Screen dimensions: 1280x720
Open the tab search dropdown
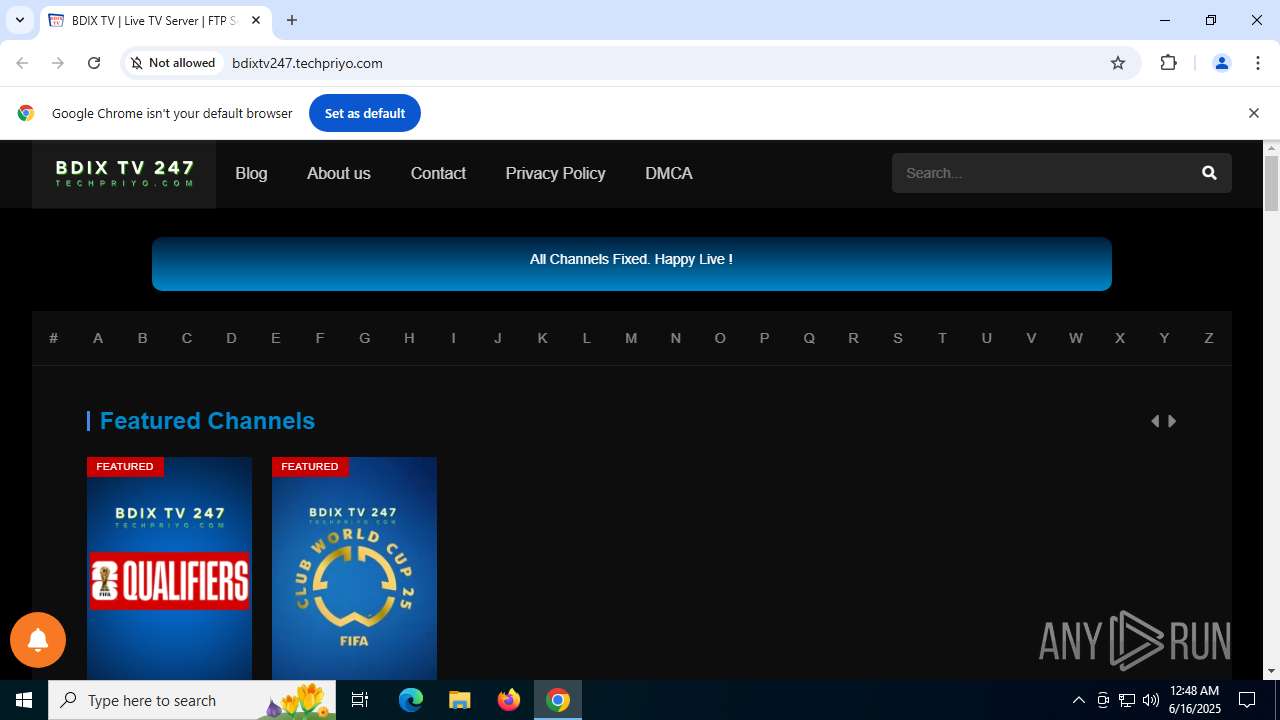click(20, 20)
